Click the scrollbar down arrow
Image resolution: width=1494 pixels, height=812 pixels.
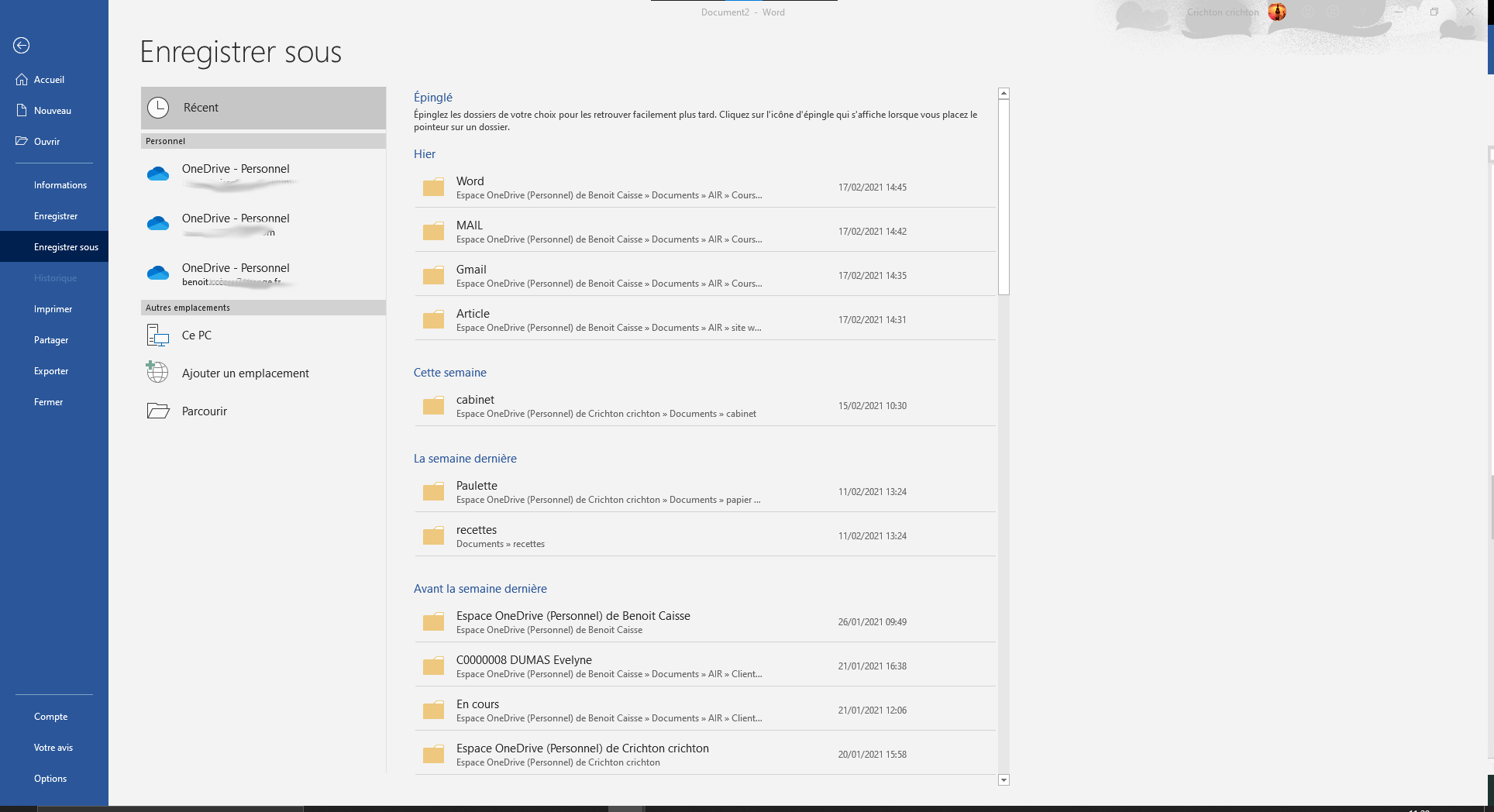coord(1003,780)
